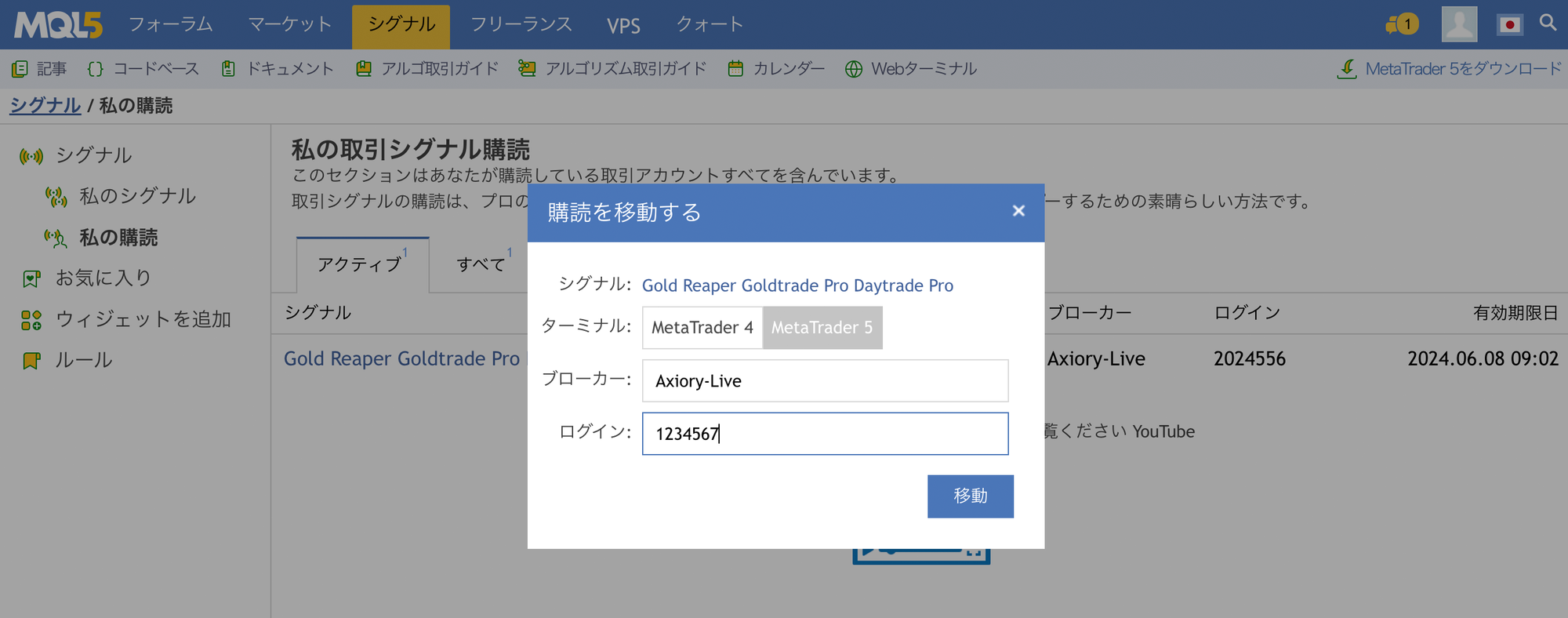Select 私のシグナル in sidebar

(137, 197)
